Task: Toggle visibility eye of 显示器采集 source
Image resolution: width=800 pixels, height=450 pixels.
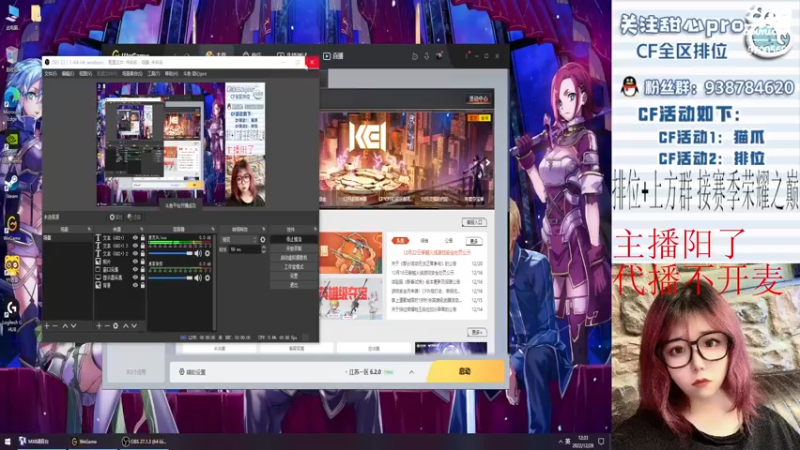Action: click(135, 277)
